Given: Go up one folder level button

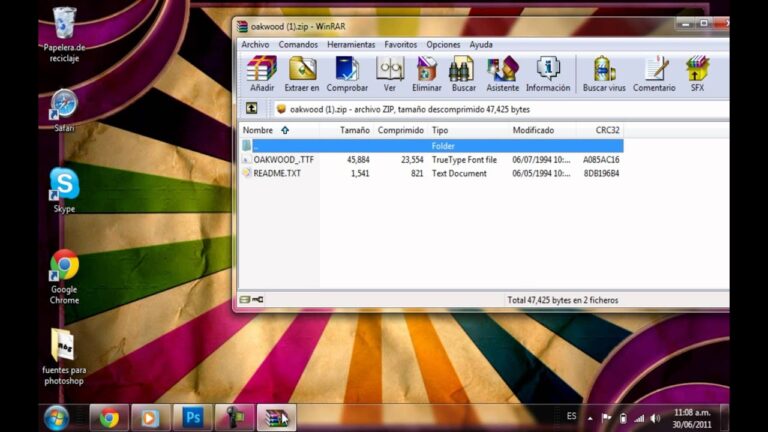Looking at the screenshot, I should point(252,109).
